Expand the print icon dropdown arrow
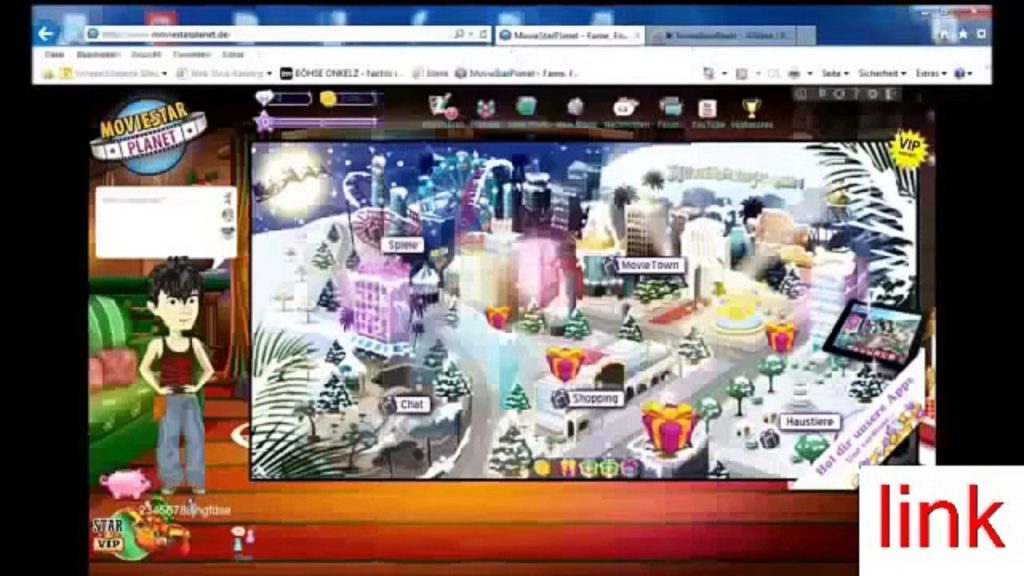The height and width of the screenshot is (576, 1024). pyautogui.click(x=810, y=74)
